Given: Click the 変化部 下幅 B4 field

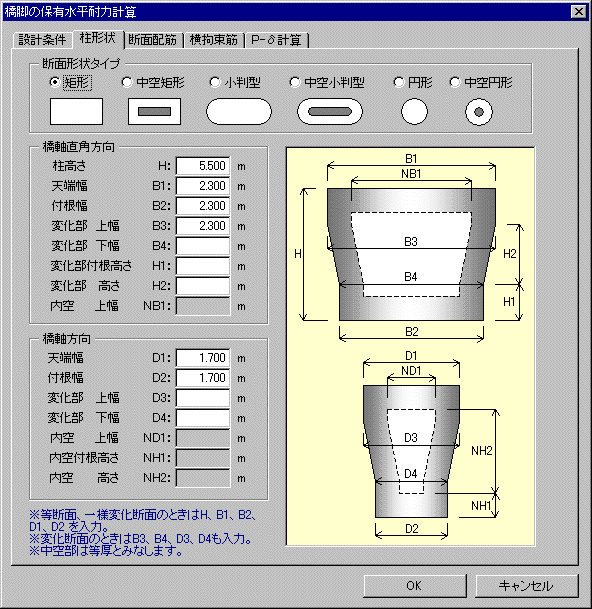Looking at the screenshot, I should pyautogui.click(x=203, y=246).
